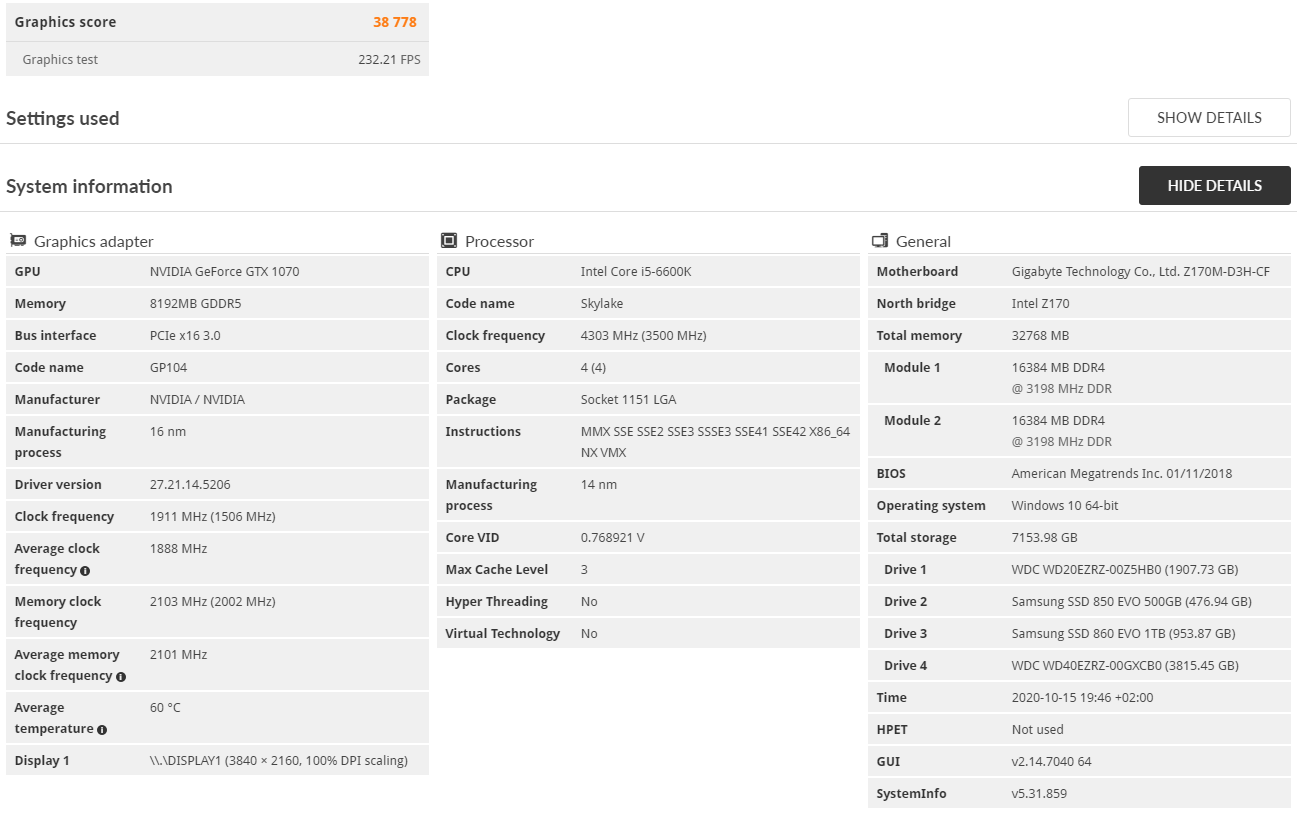Click the Graphics test 232.21 FPS value
The height and width of the screenshot is (816, 1297).
pyautogui.click(x=389, y=59)
